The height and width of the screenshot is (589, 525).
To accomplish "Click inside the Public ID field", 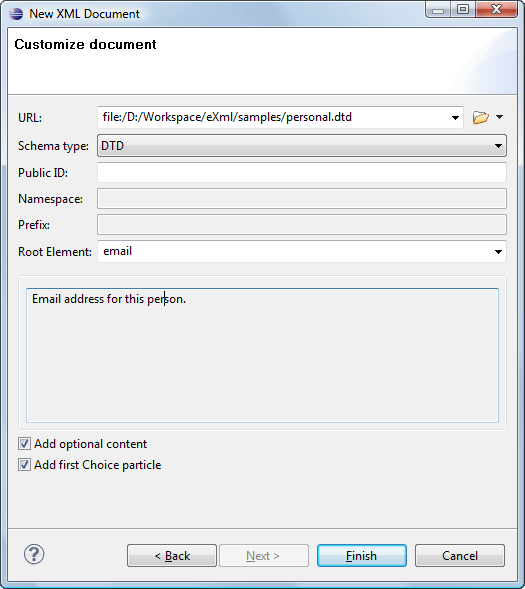I will (x=302, y=172).
